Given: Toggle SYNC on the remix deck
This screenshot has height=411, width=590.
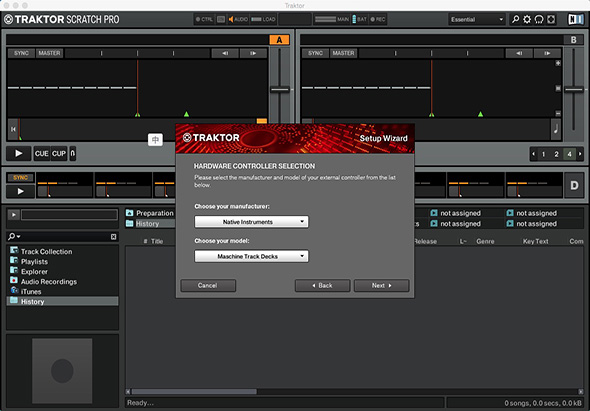Looking at the screenshot, I should [x=20, y=178].
